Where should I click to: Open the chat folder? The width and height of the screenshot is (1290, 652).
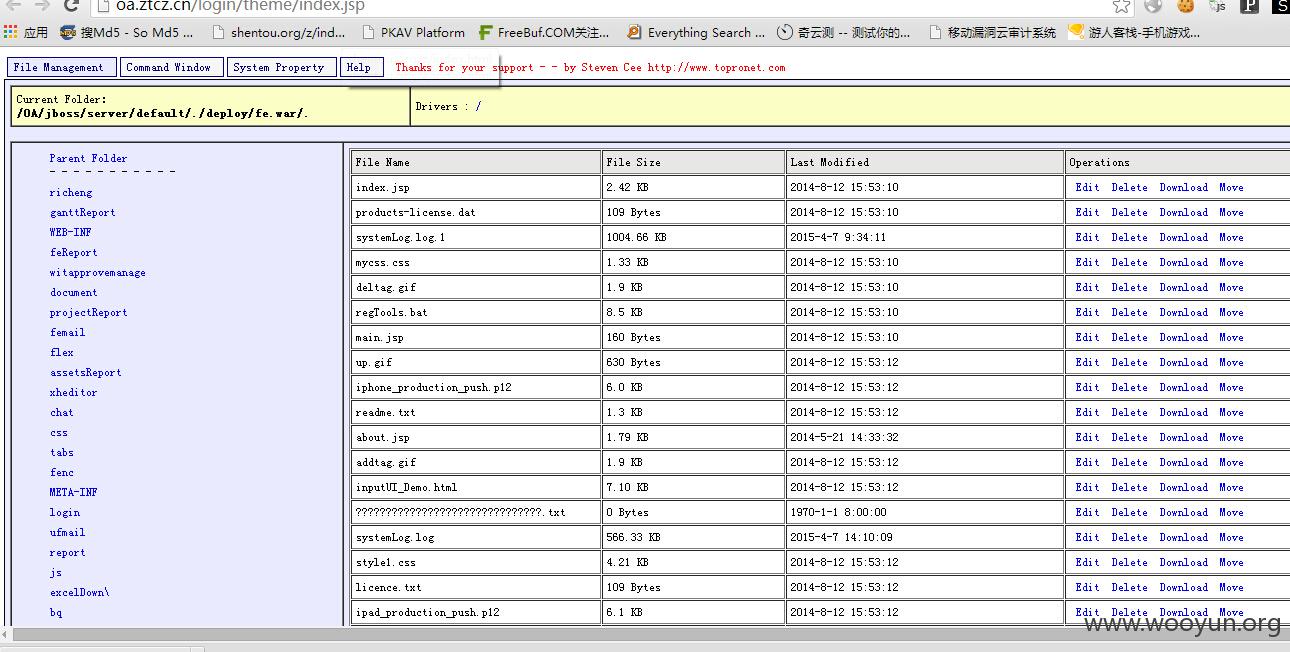[x=62, y=412]
